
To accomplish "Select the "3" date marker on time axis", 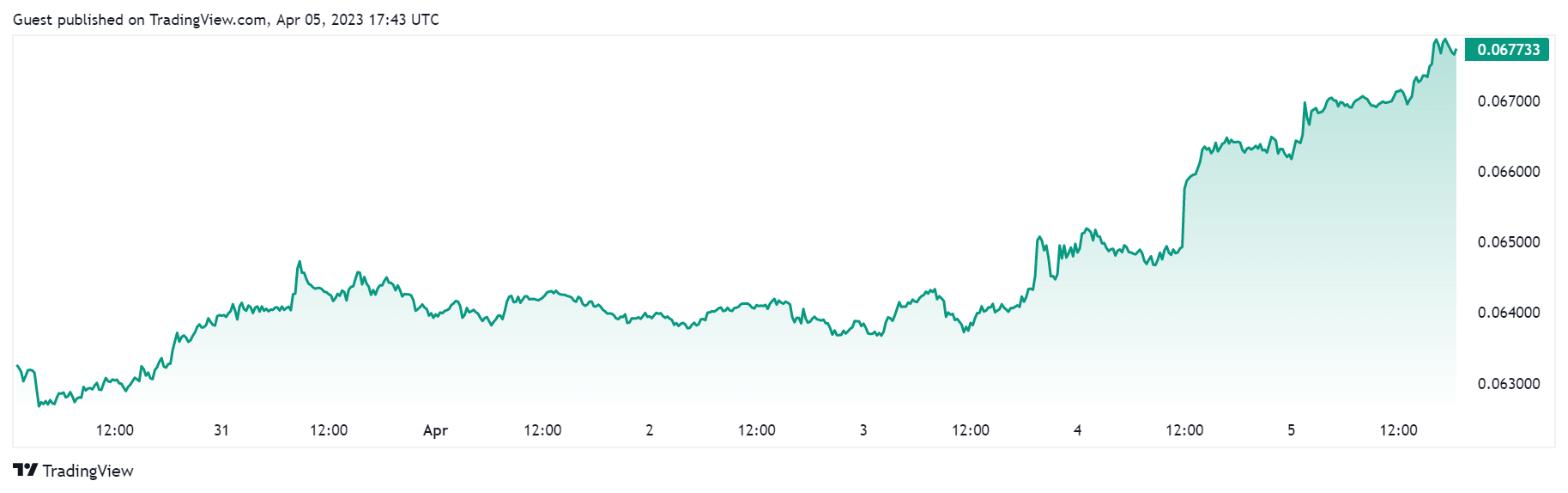I will tap(863, 430).
